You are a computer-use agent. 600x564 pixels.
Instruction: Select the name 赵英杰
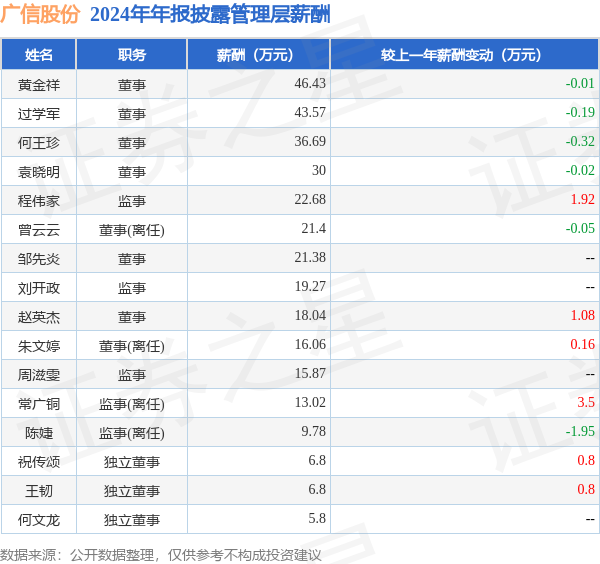tap(39, 317)
